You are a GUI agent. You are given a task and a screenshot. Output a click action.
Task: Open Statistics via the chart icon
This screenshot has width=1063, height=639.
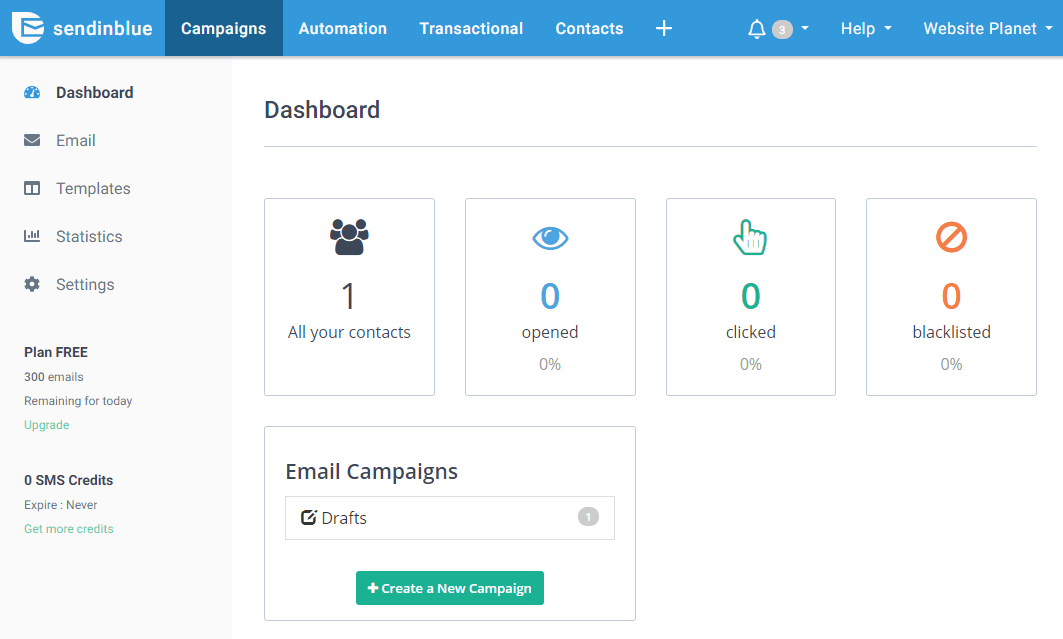[x=30, y=236]
